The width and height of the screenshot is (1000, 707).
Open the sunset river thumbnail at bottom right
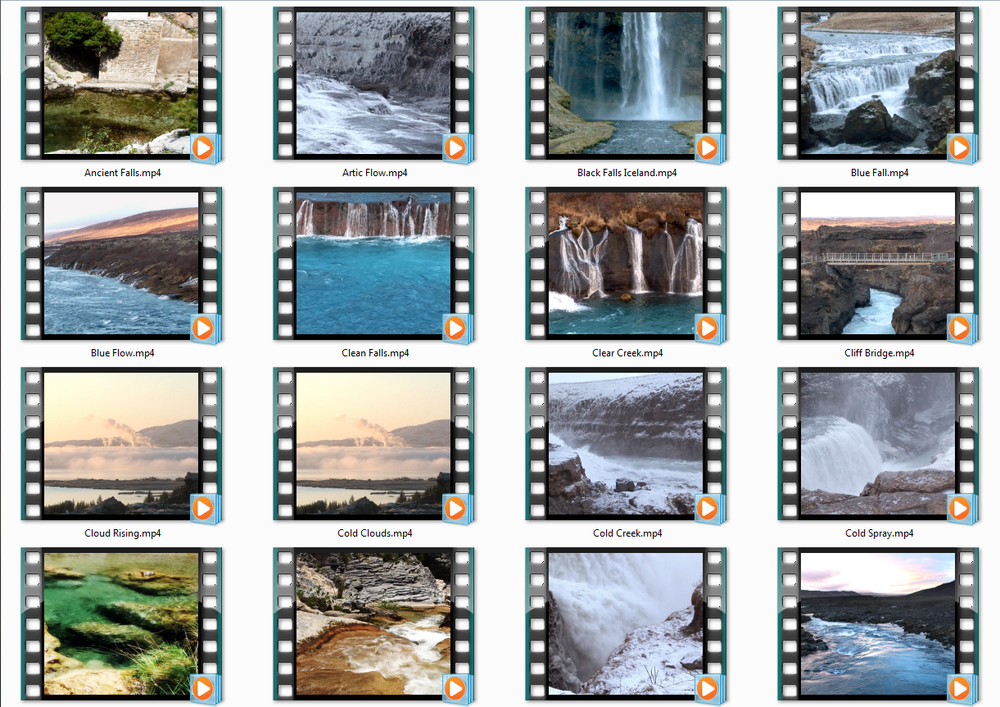878,626
